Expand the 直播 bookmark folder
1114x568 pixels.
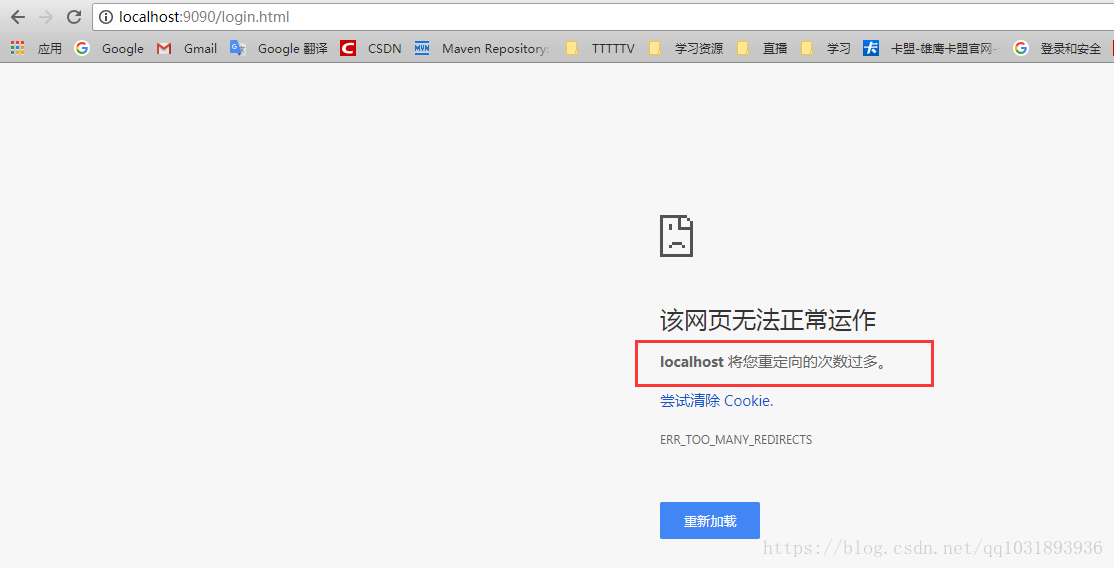click(775, 48)
